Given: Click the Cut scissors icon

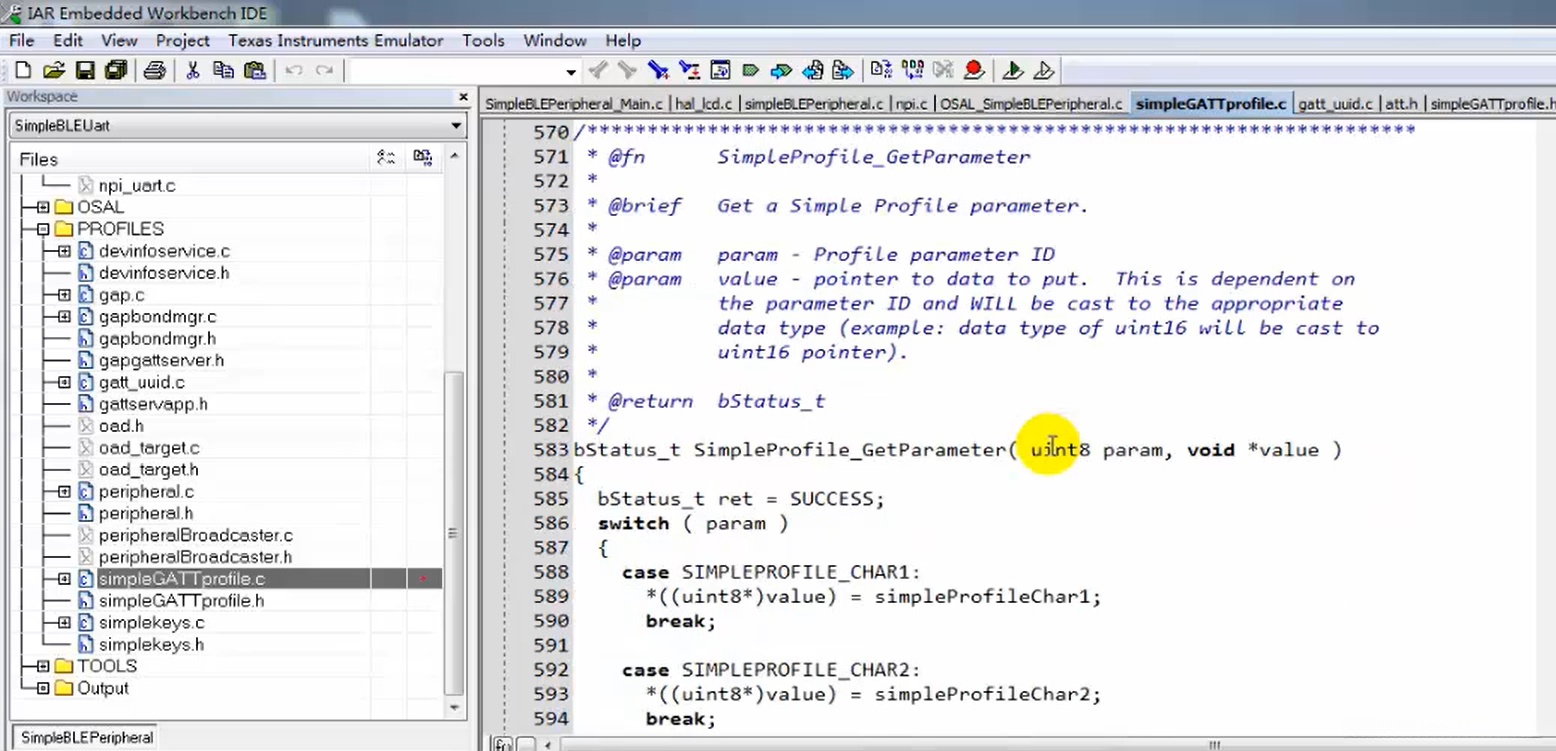Looking at the screenshot, I should (193, 70).
